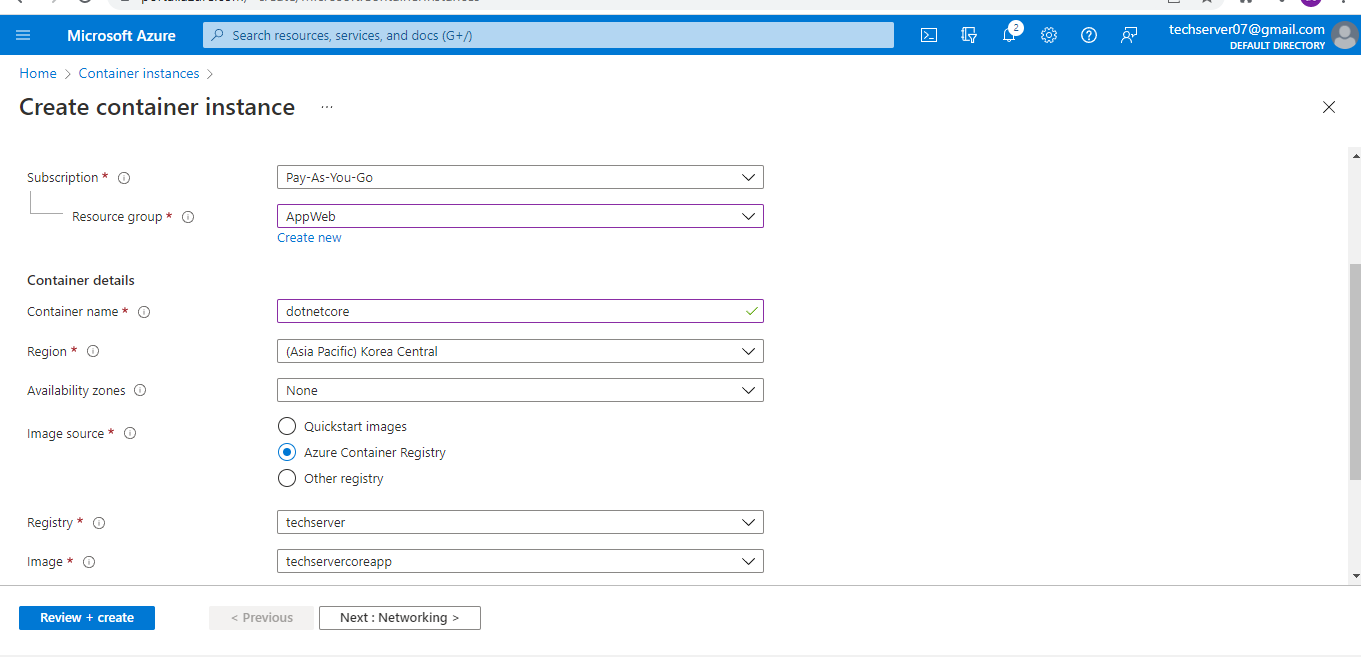Click the scrollbar up arrow
The height and width of the screenshot is (657, 1361).
click(1355, 156)
